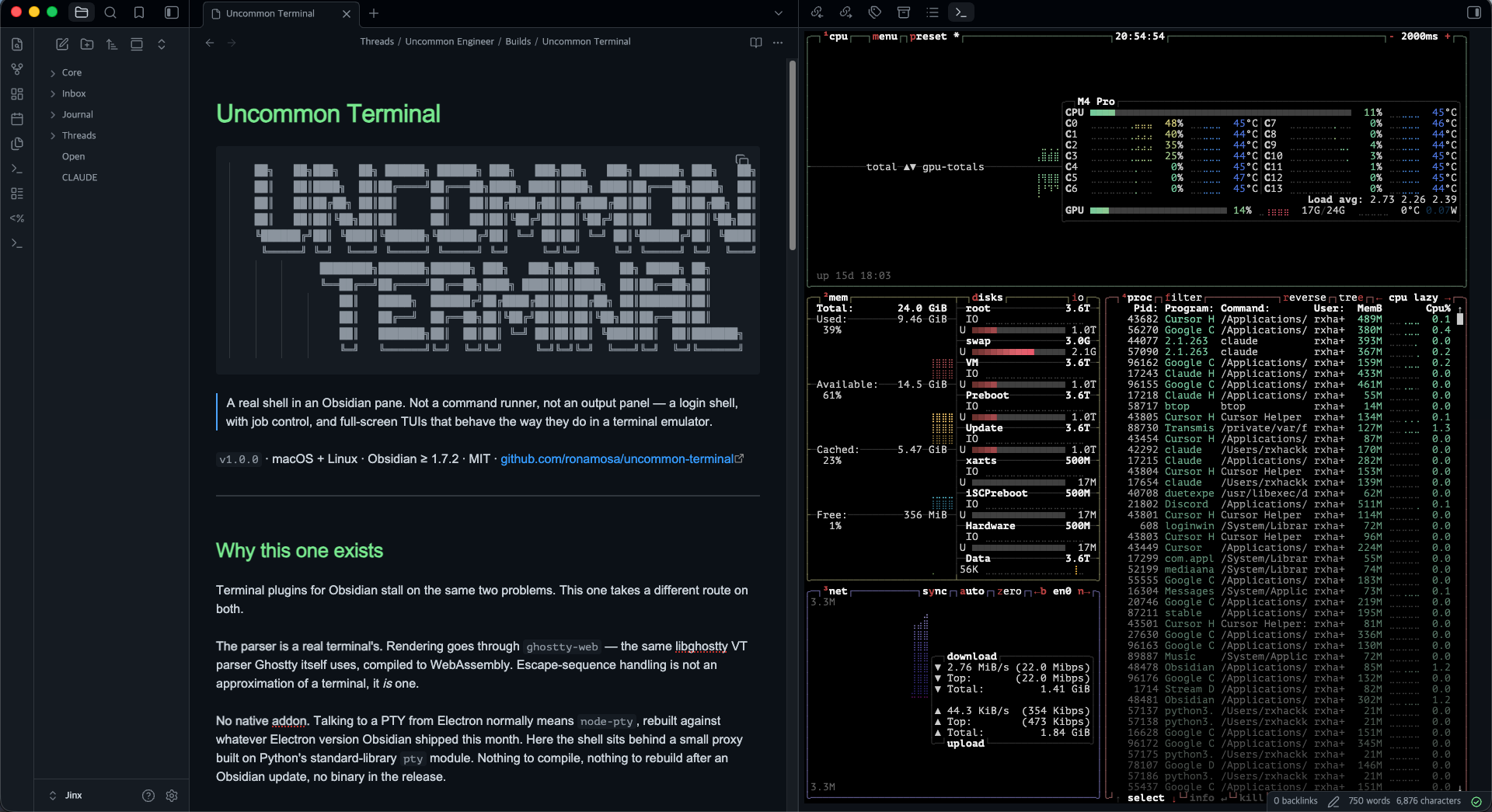Screen dimensions: 1492x812
Task: Select the terminal tab icon in right sidebar
Action: tap(961, 12)
